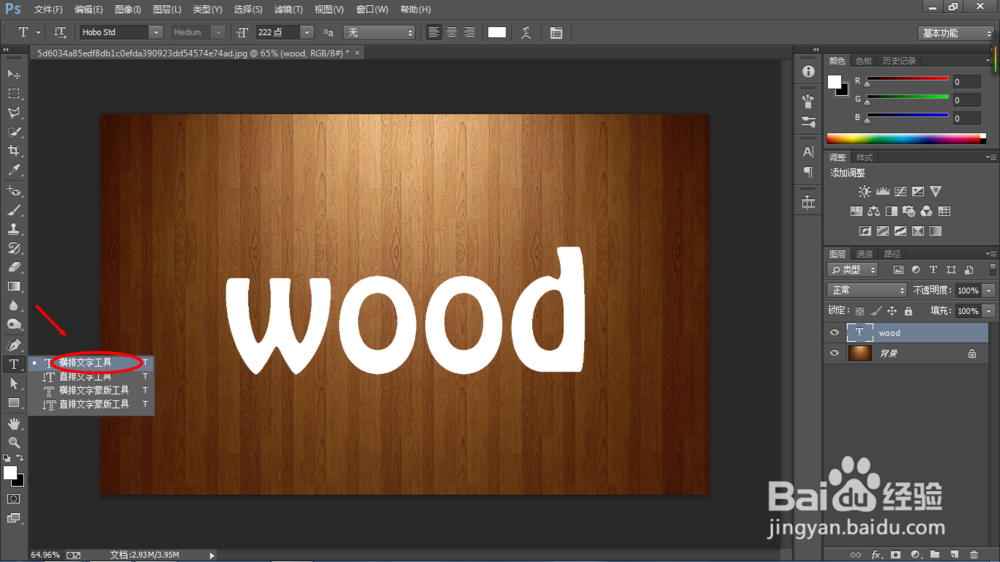Select the Gradient tool
Image resolution: width=1000 pixels, height=562 pixels.
coord(13,286)
